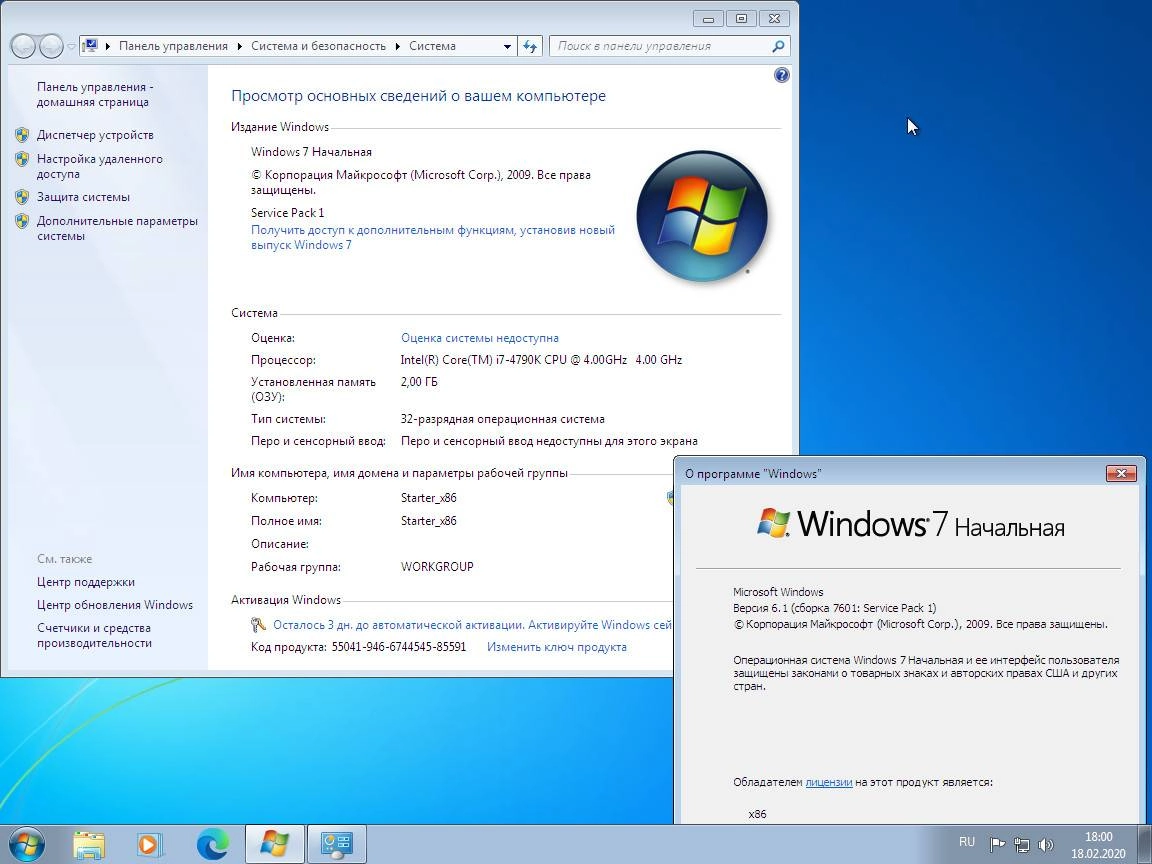
Task: Open Windows Explorer from taskbar
Action: 89,844
